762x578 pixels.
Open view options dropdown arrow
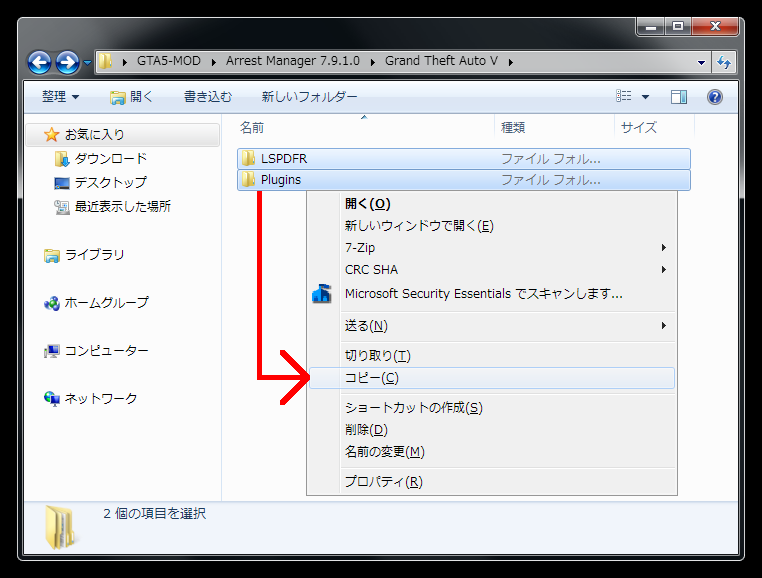[645, 97]
